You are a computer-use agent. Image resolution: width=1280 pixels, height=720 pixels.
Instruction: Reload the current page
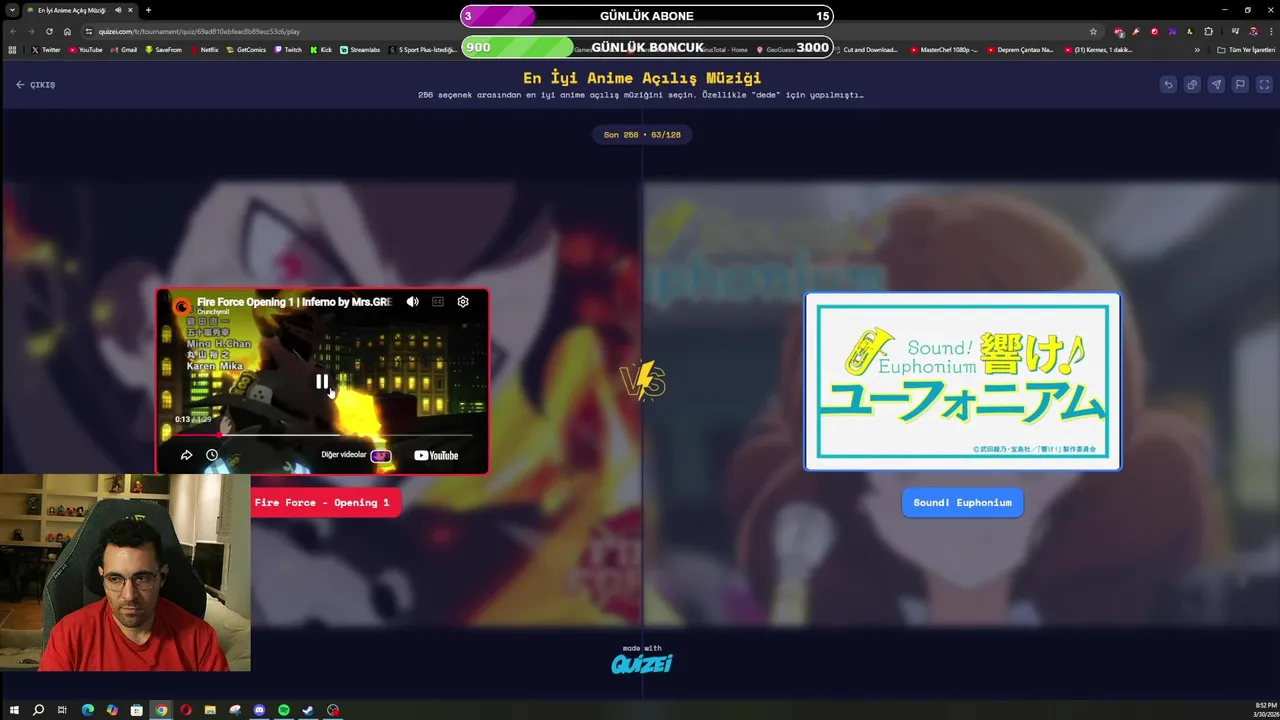click(x=49, y=31)
